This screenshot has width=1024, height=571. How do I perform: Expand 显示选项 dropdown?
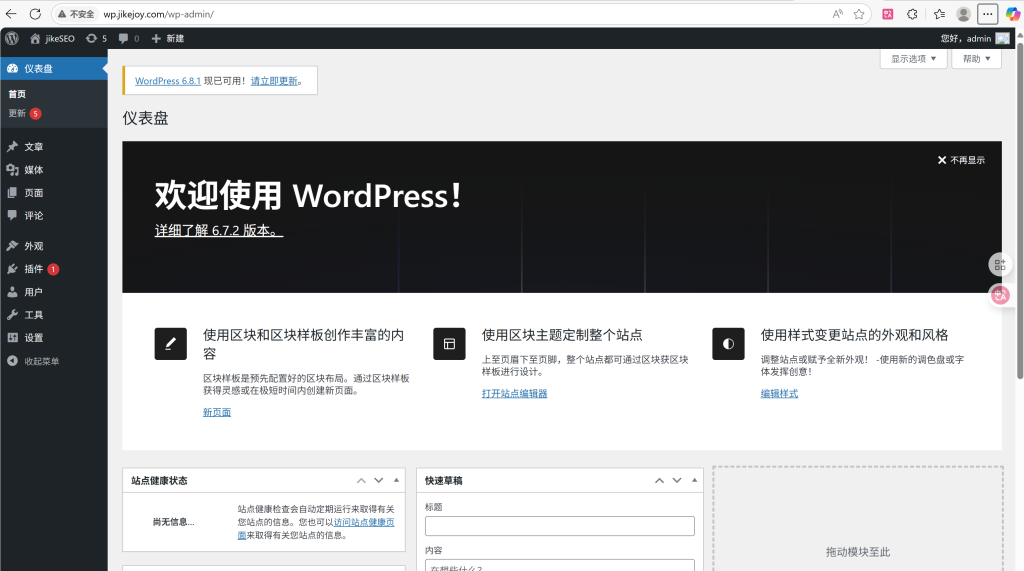point(914,59)
